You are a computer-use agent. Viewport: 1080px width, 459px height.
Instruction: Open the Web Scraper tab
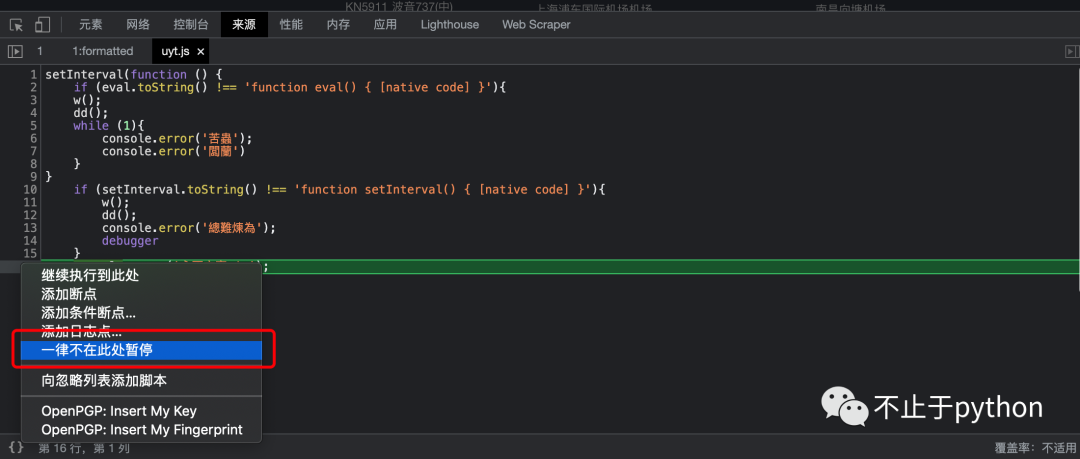536,24
